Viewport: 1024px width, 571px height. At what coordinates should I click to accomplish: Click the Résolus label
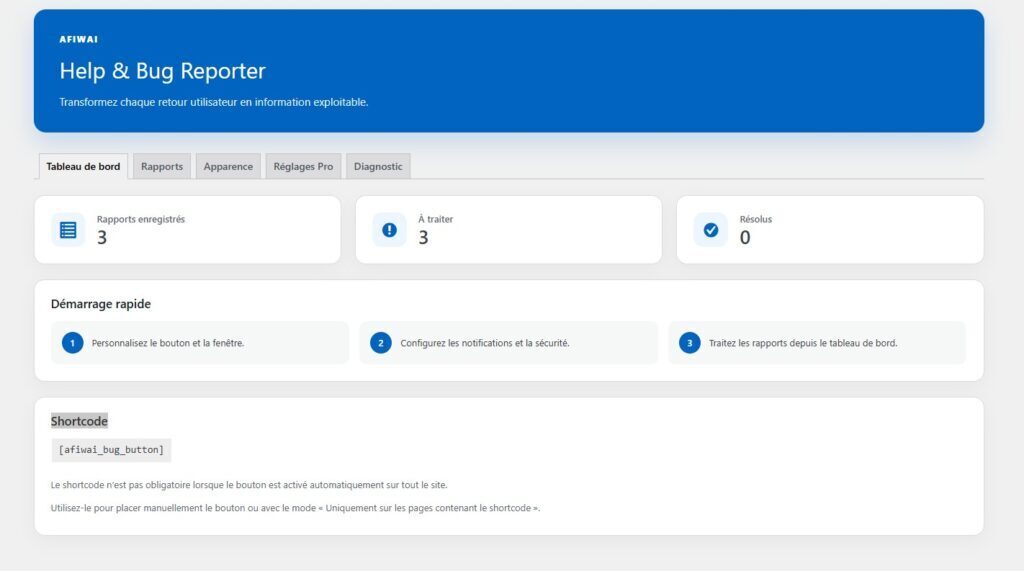[x=756, y=220]
